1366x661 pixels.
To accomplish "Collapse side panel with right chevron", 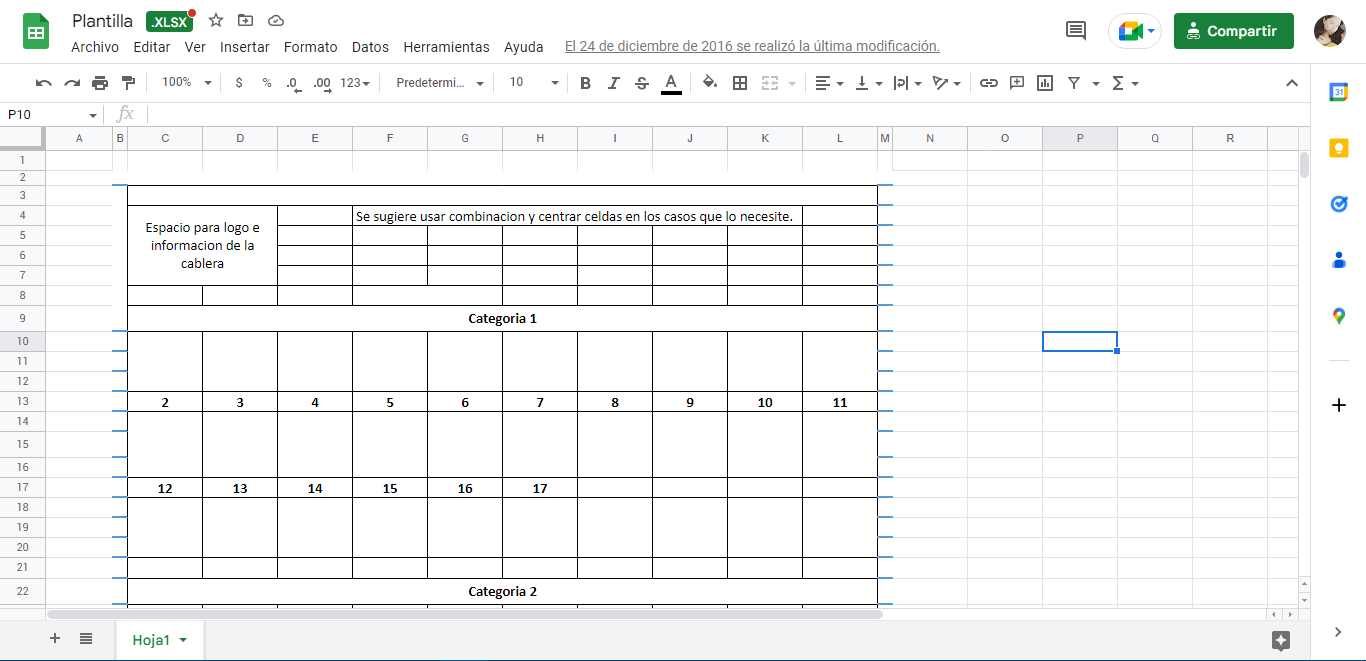I will click(x=1339, y=631).
